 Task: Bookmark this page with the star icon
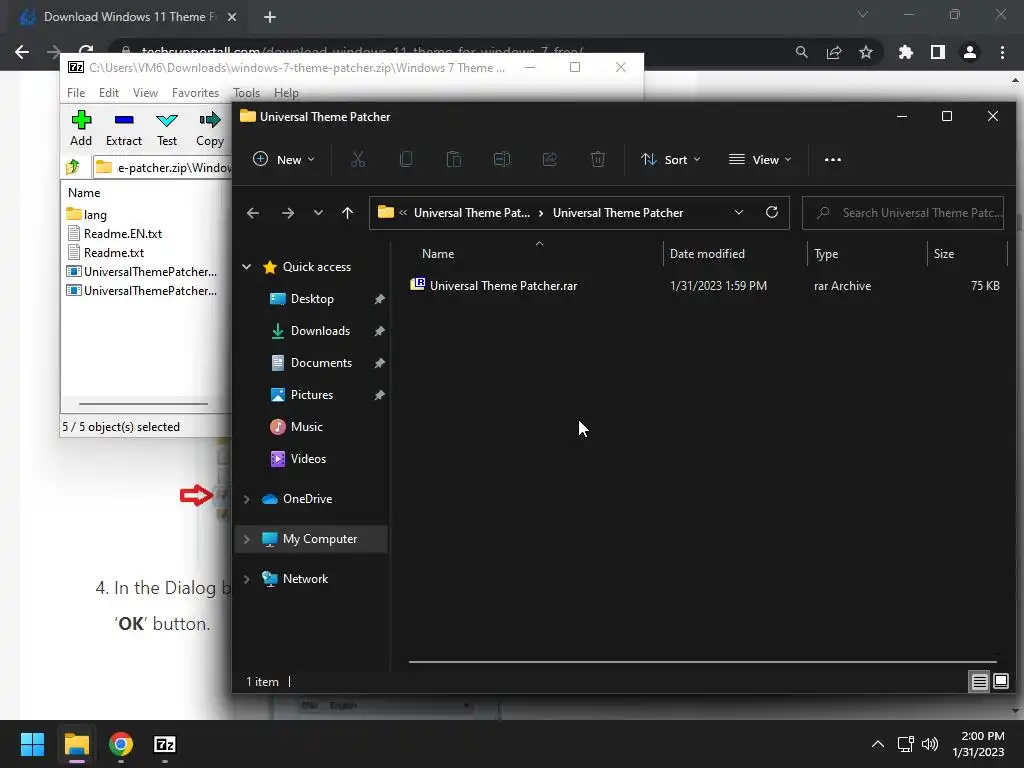(866, 52)
